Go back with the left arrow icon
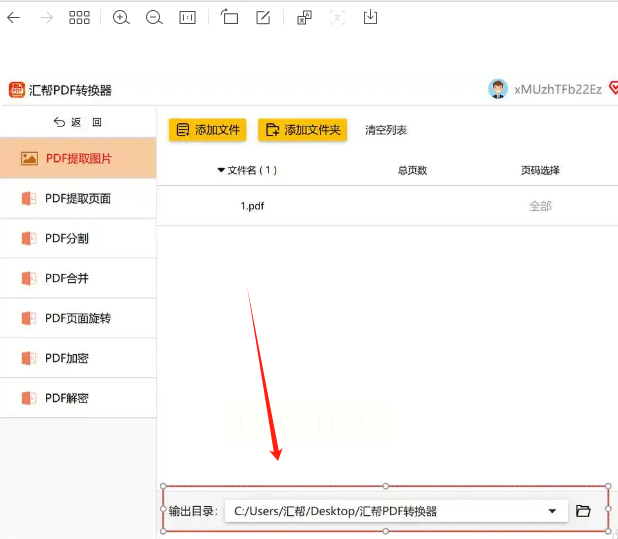The image size is (618, 539). click(13, 18)
